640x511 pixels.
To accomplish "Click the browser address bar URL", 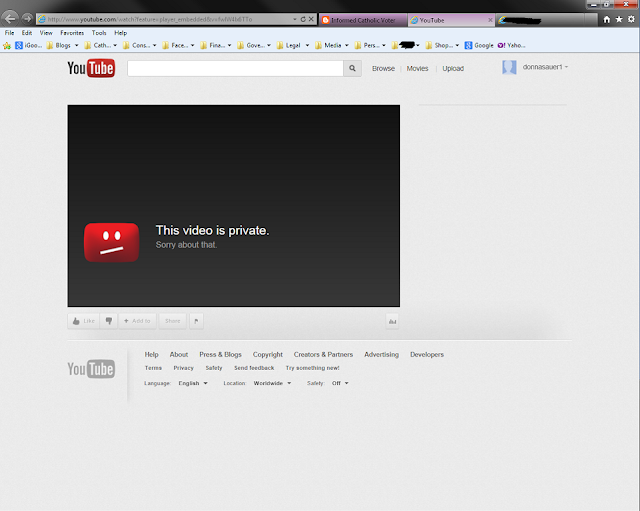I will coord(150,19).
